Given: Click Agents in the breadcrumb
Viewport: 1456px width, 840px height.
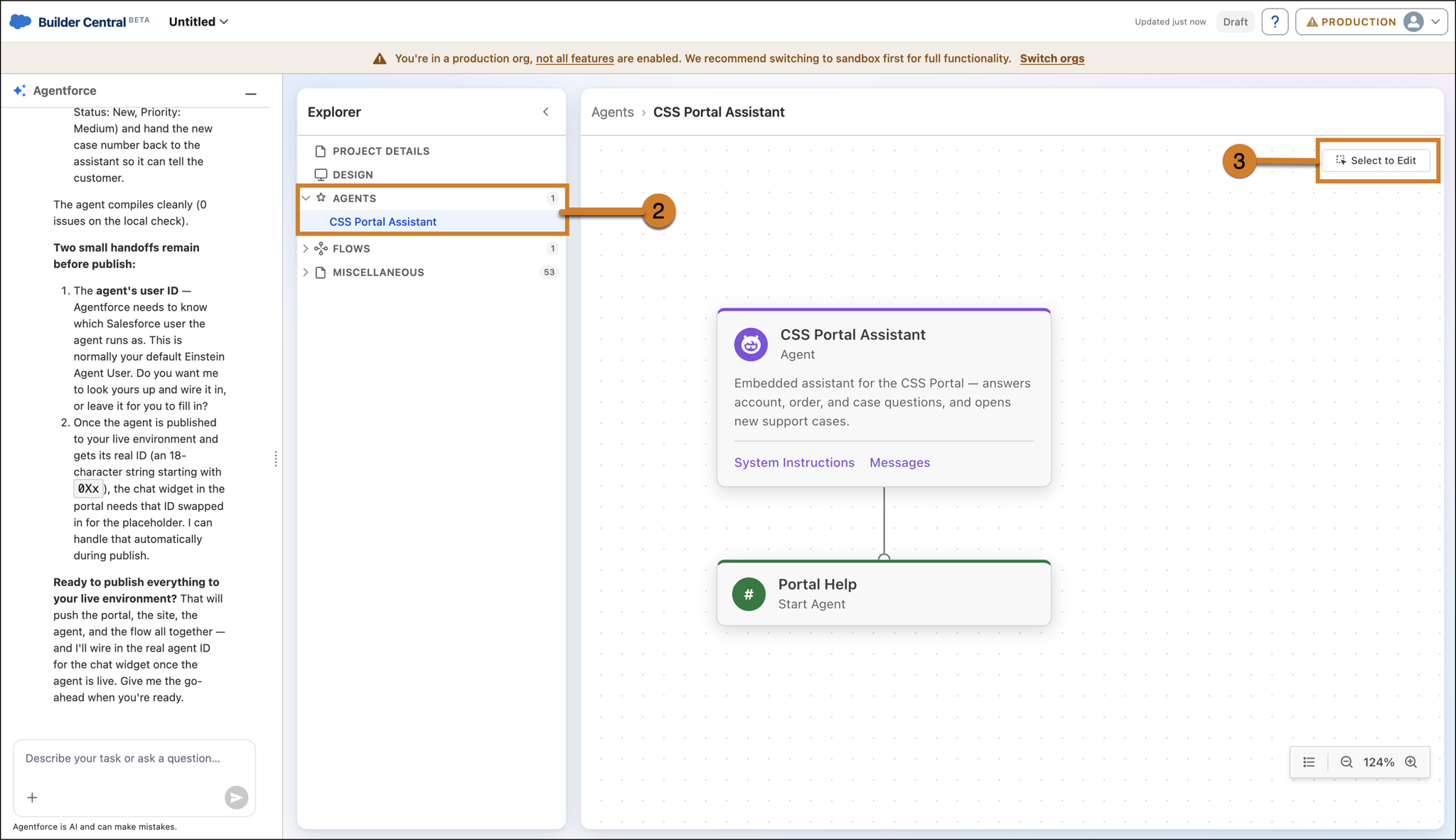Looking at the screenshot, I should click(x=612, y=112).
